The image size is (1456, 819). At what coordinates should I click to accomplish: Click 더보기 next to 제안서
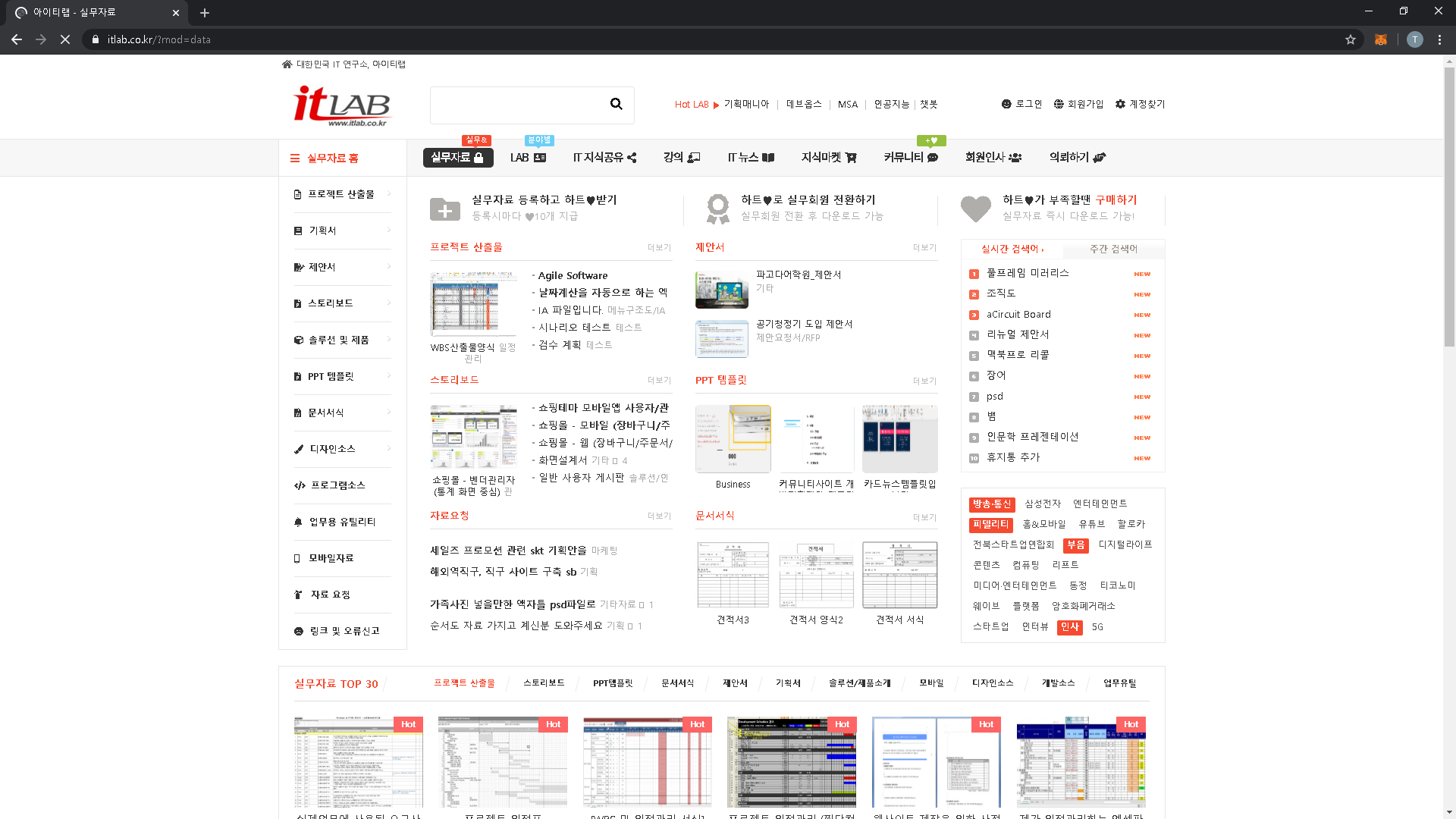[924, 248]
